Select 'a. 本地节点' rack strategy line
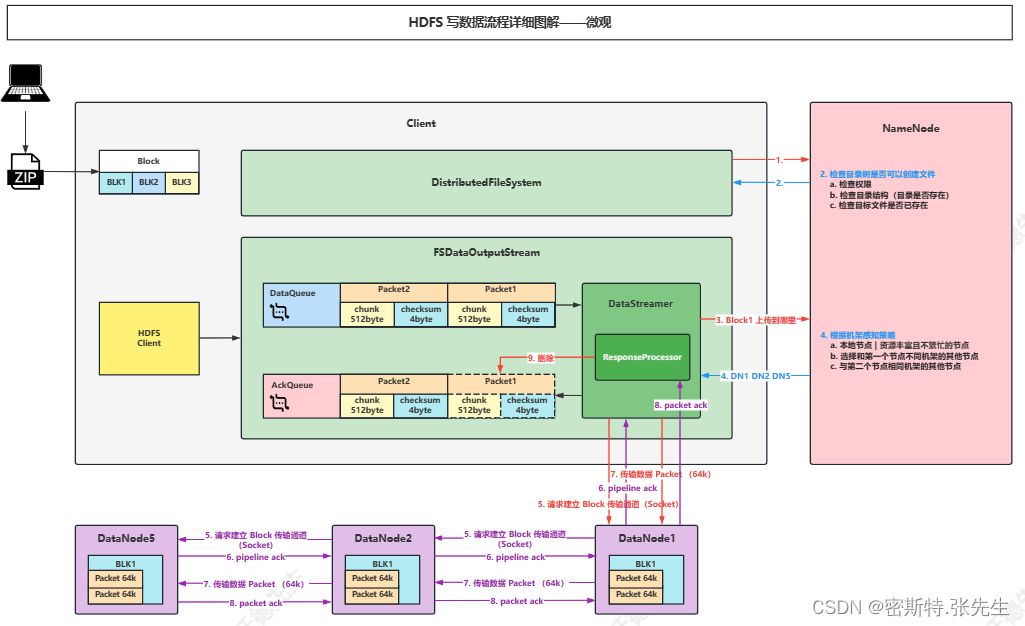The width and height of the screenshot is (1025, 626). [899, 346]
